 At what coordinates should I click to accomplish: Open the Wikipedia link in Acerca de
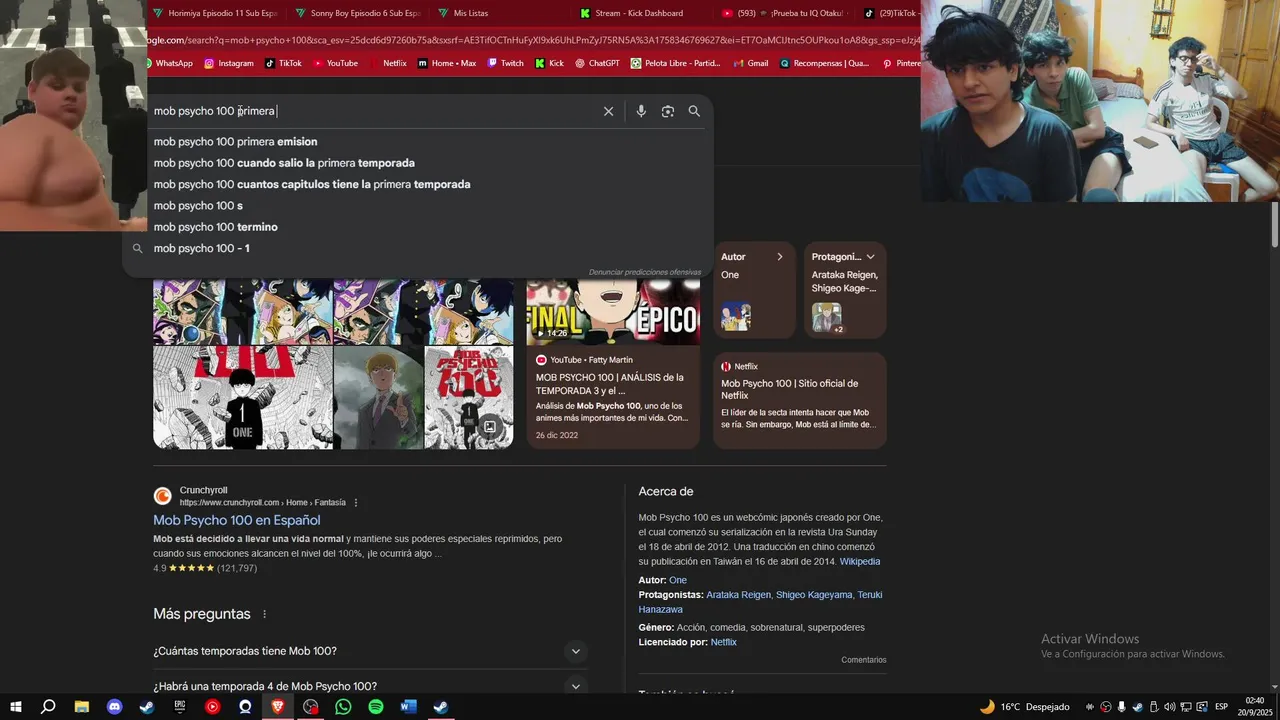pyautogui.click(x=860, y=562)
